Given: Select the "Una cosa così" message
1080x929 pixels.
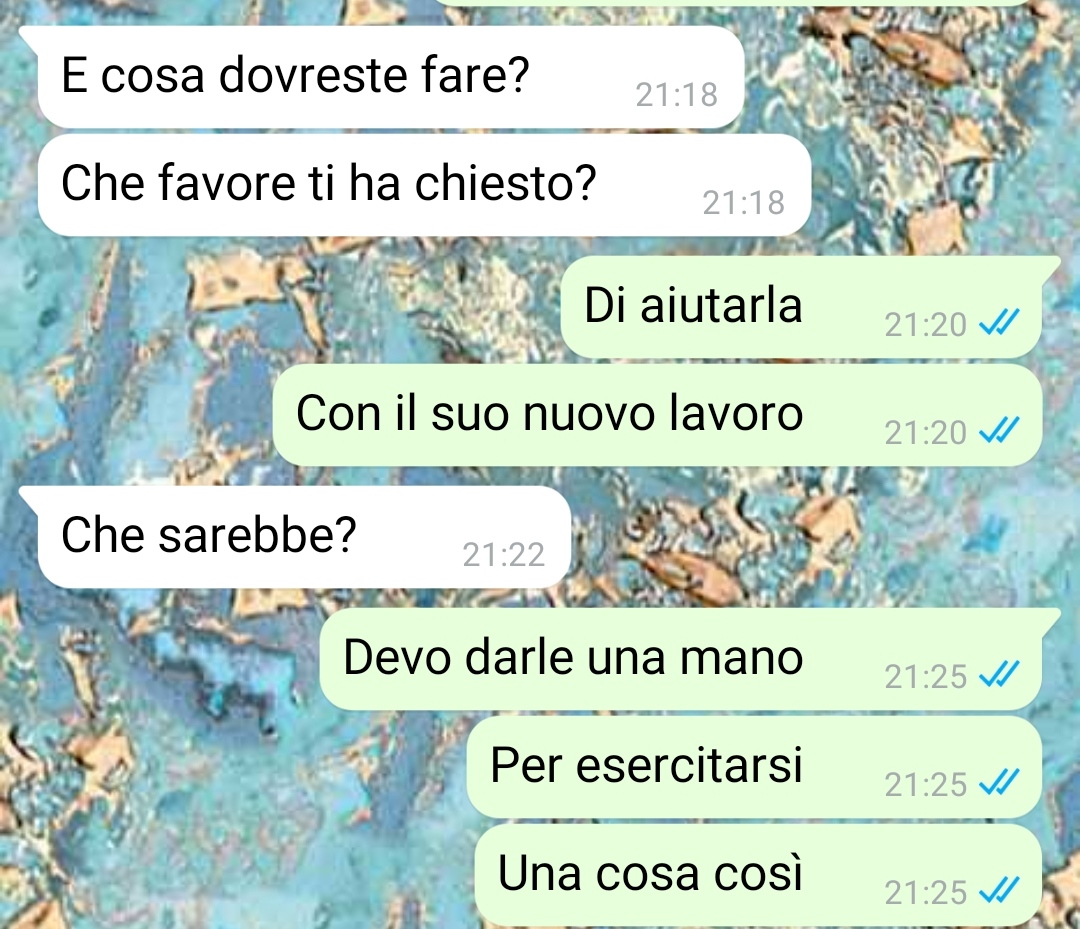Looking at the screenshot, I should pyautogui.click(x=758, y=875).
